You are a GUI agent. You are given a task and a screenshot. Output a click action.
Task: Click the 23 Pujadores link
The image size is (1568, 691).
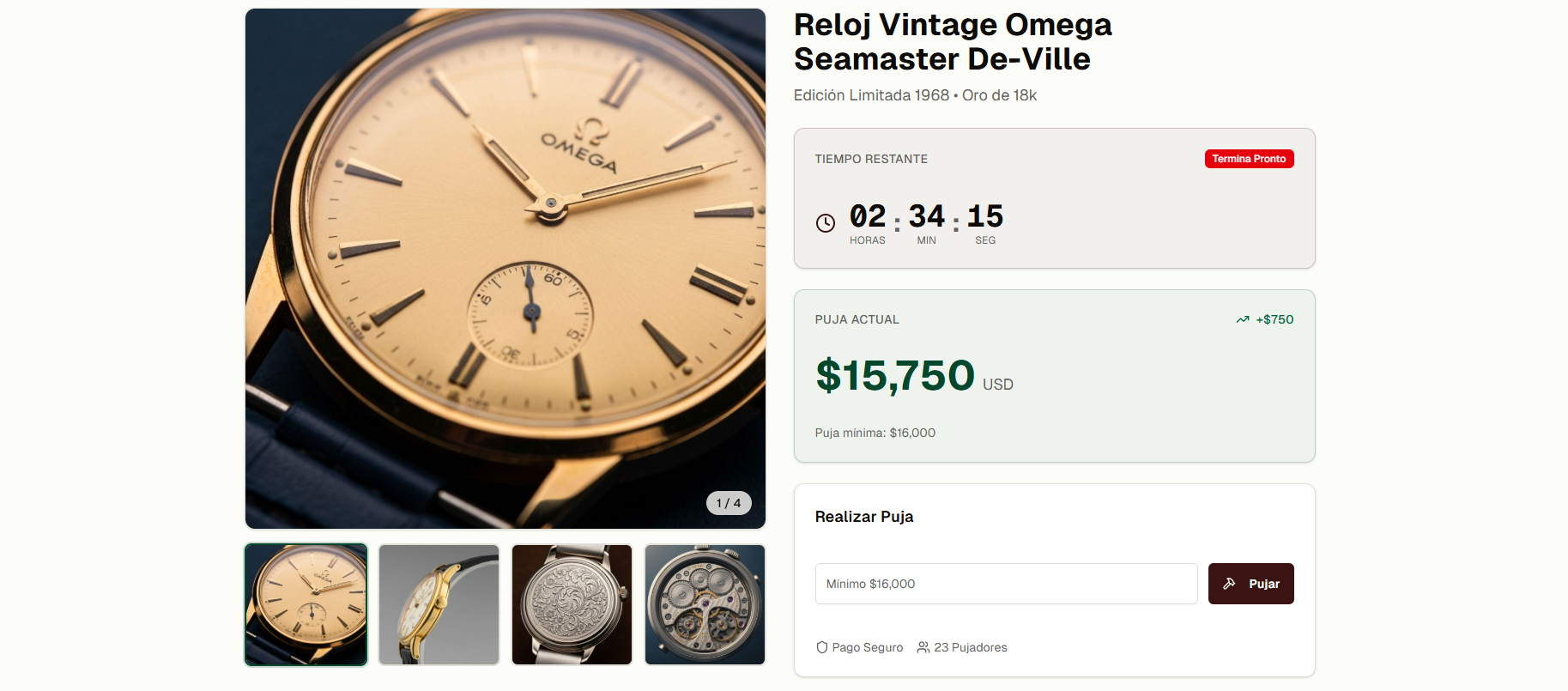point(971,647)
